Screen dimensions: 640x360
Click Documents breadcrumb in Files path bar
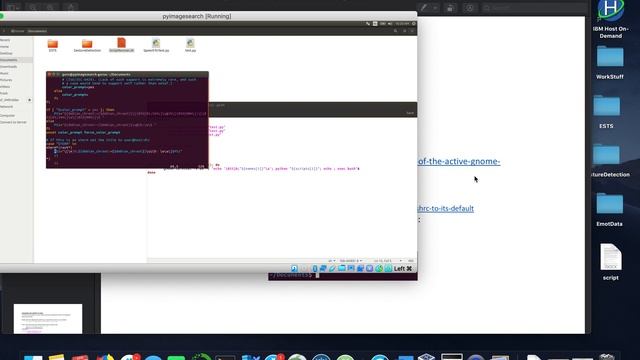click(x=37, y=31)
